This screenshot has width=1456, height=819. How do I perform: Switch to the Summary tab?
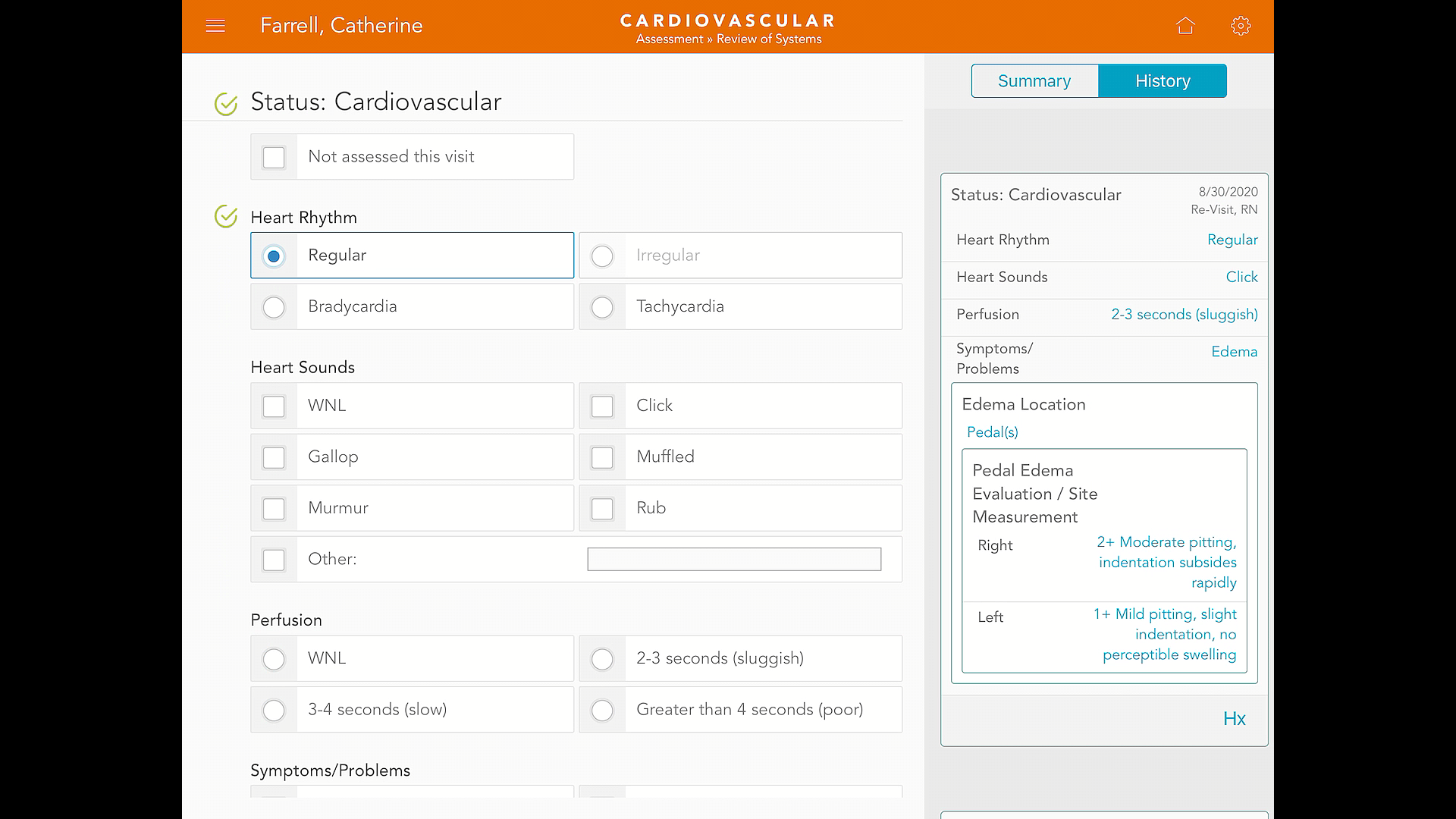point(1034,81)
